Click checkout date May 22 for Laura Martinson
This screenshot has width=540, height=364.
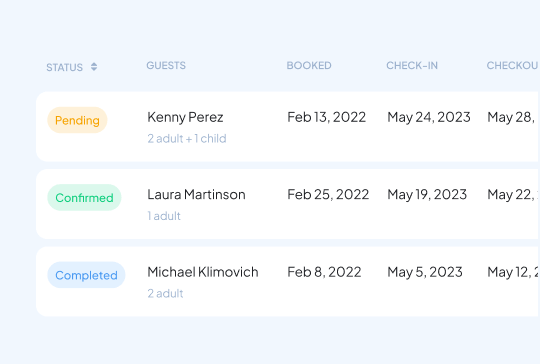click(x=513, y=195)
